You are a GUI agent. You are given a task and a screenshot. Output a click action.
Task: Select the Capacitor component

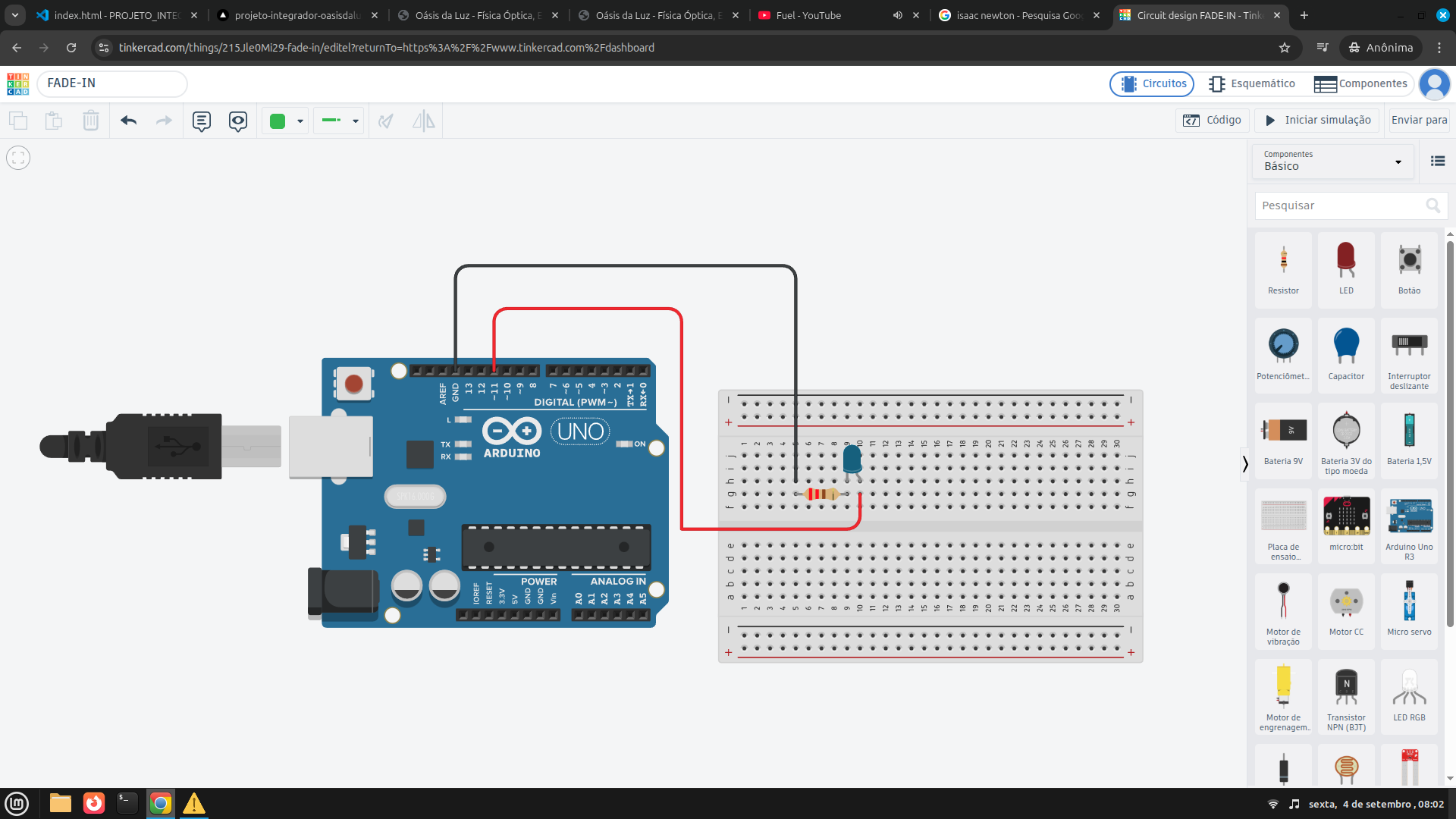1346,355
